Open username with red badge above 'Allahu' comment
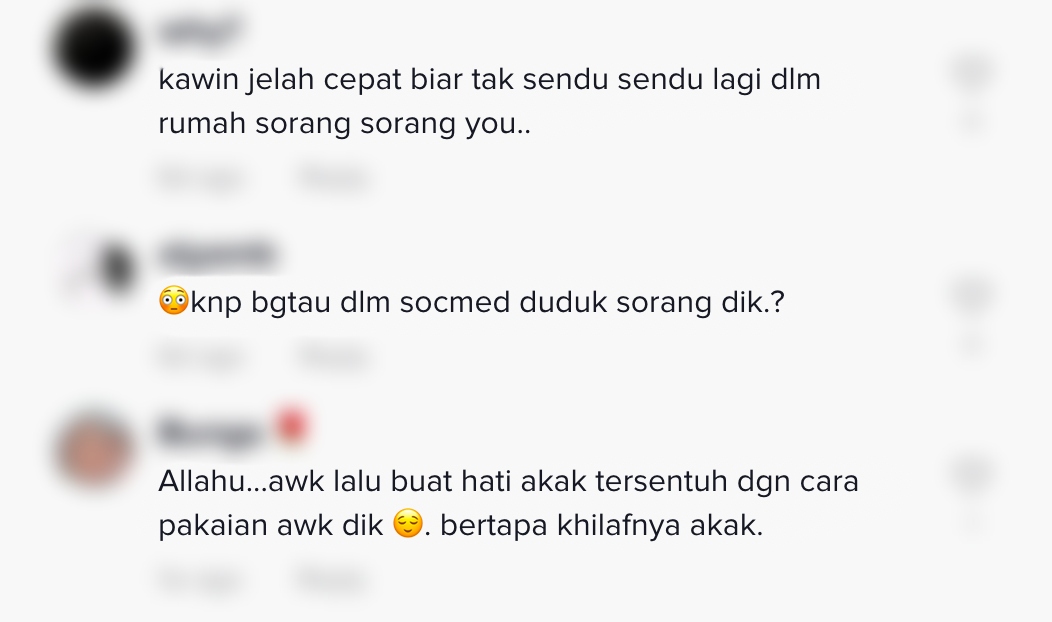This screenshot has width=1052, height=622. [x=211, y=433]
